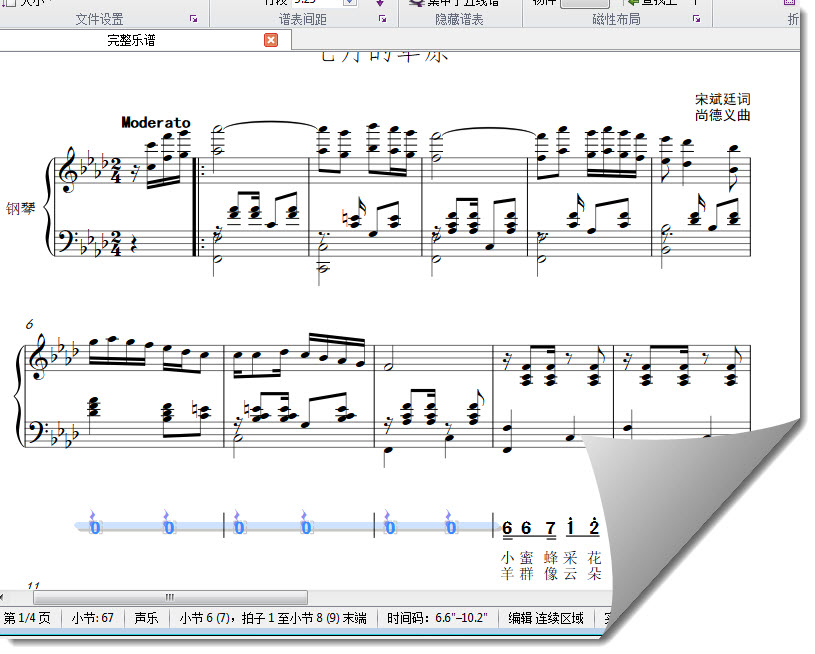The width and height of the screenshot is (815, 654).
Task: Toggle the 大小 checkbox in 文件设置
Action: [x=6, y=3]
